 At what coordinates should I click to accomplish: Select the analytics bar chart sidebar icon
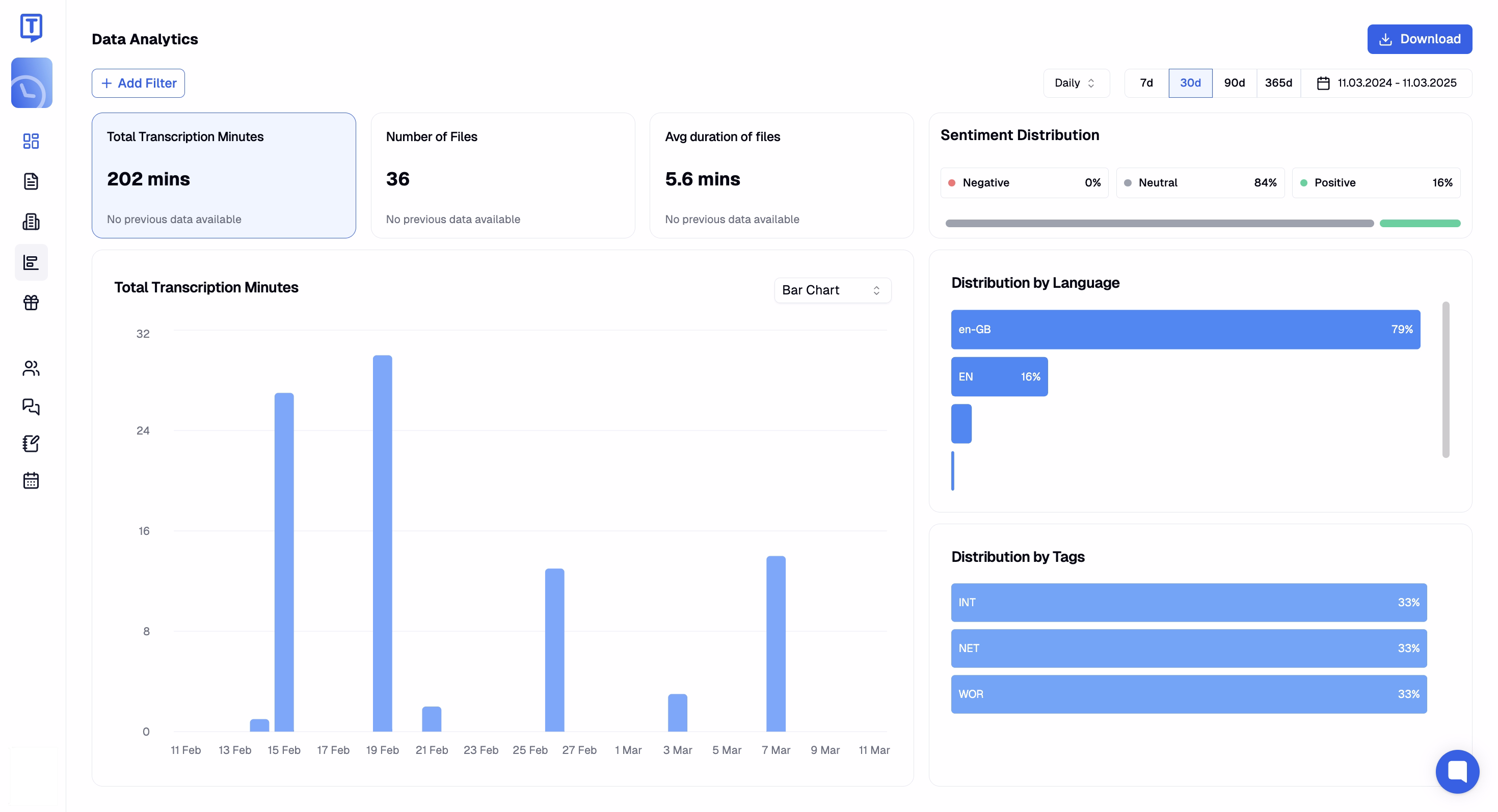coord(31,262)
